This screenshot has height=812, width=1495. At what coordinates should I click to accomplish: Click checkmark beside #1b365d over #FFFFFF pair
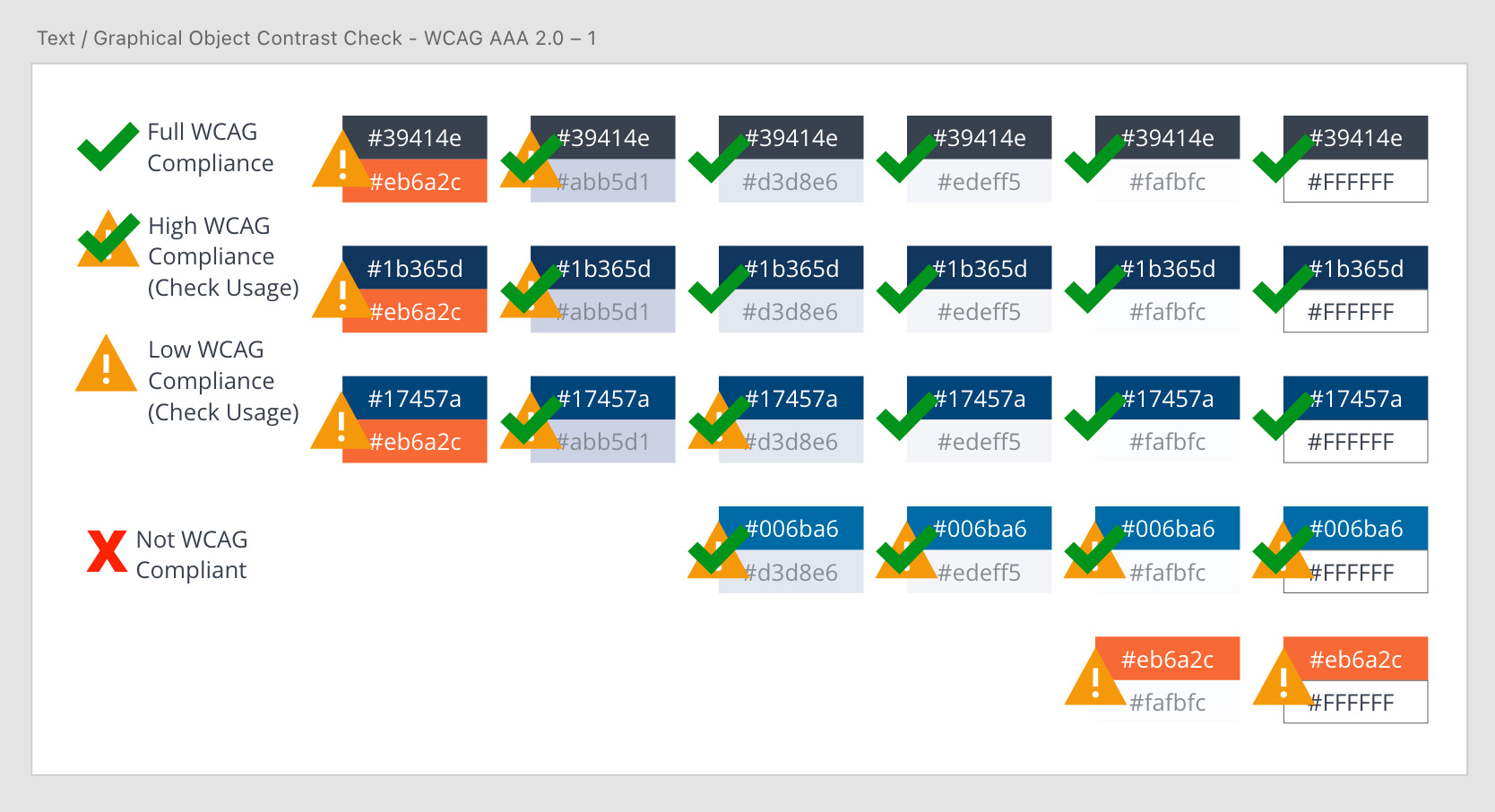[x=1282, y=289]
